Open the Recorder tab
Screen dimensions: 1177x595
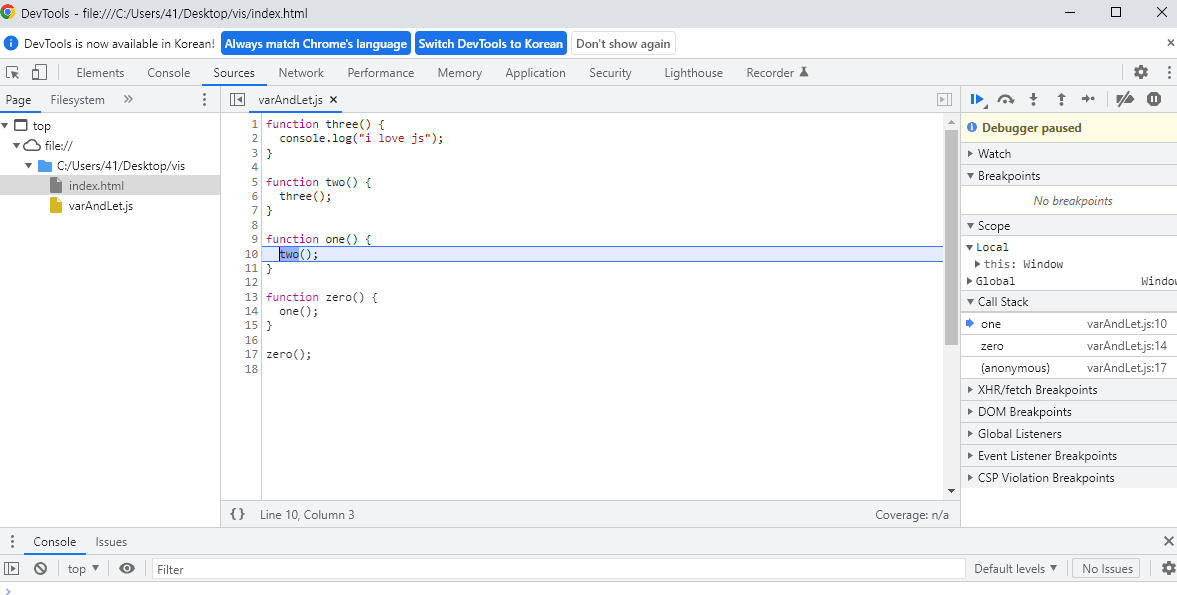click(x=777, y=73)
